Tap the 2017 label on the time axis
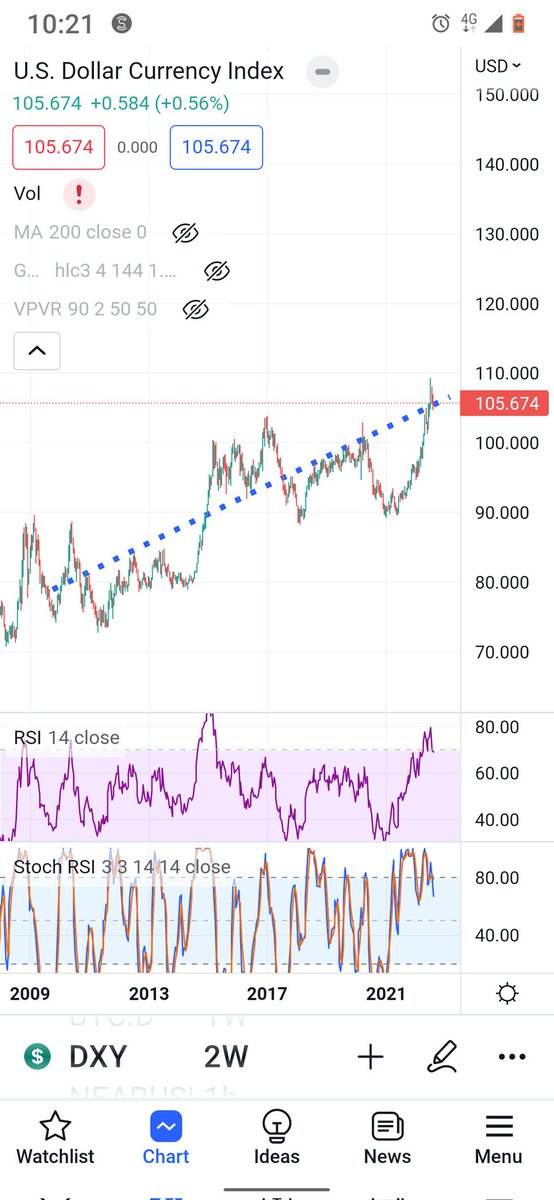554x1200 pixels. (268, 994)
